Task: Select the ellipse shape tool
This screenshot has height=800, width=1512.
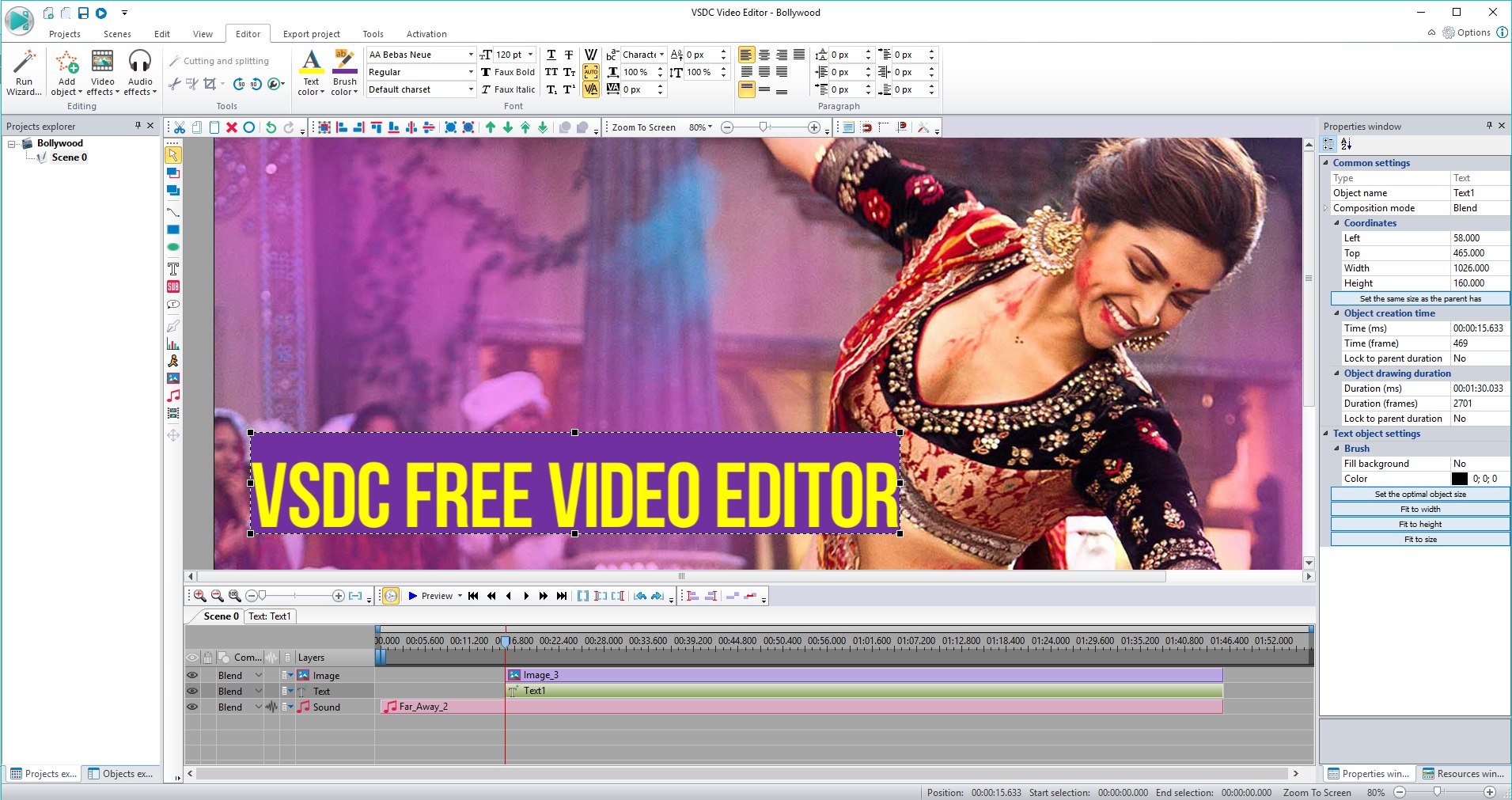Action: [x=172, y=248]
